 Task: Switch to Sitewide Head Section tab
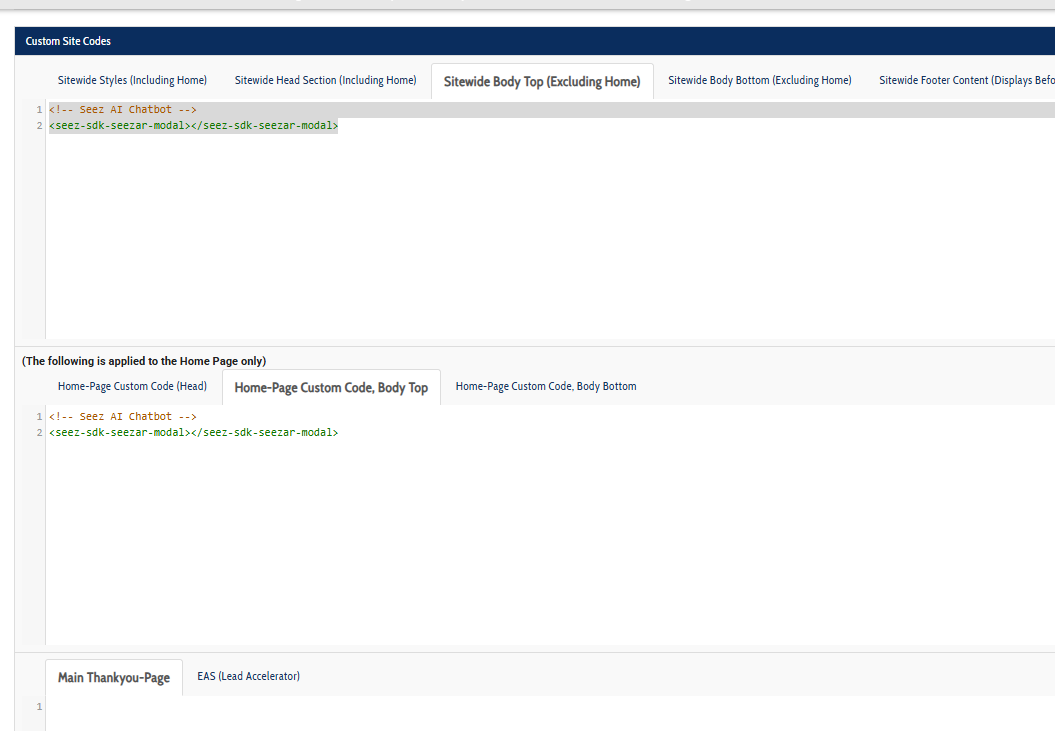click(326, 80)
